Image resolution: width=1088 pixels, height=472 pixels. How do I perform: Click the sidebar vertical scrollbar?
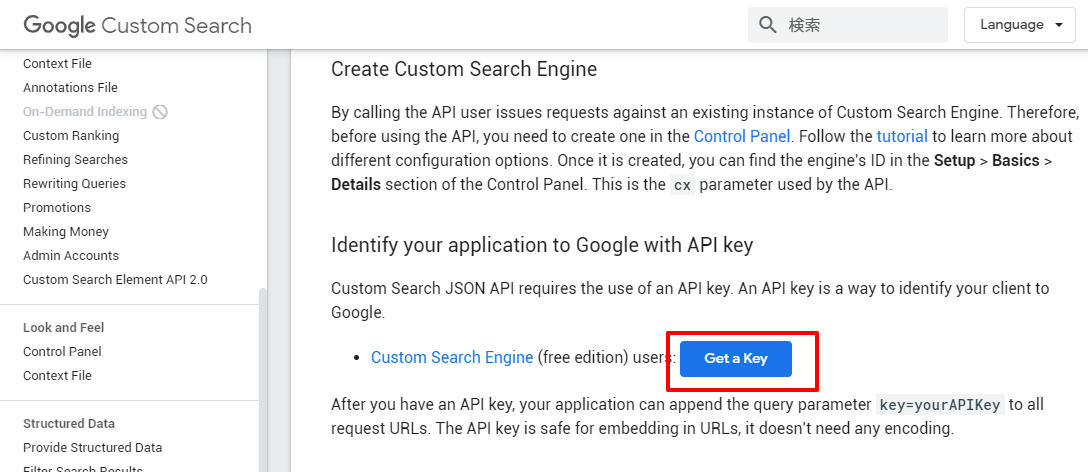[263, 380]
